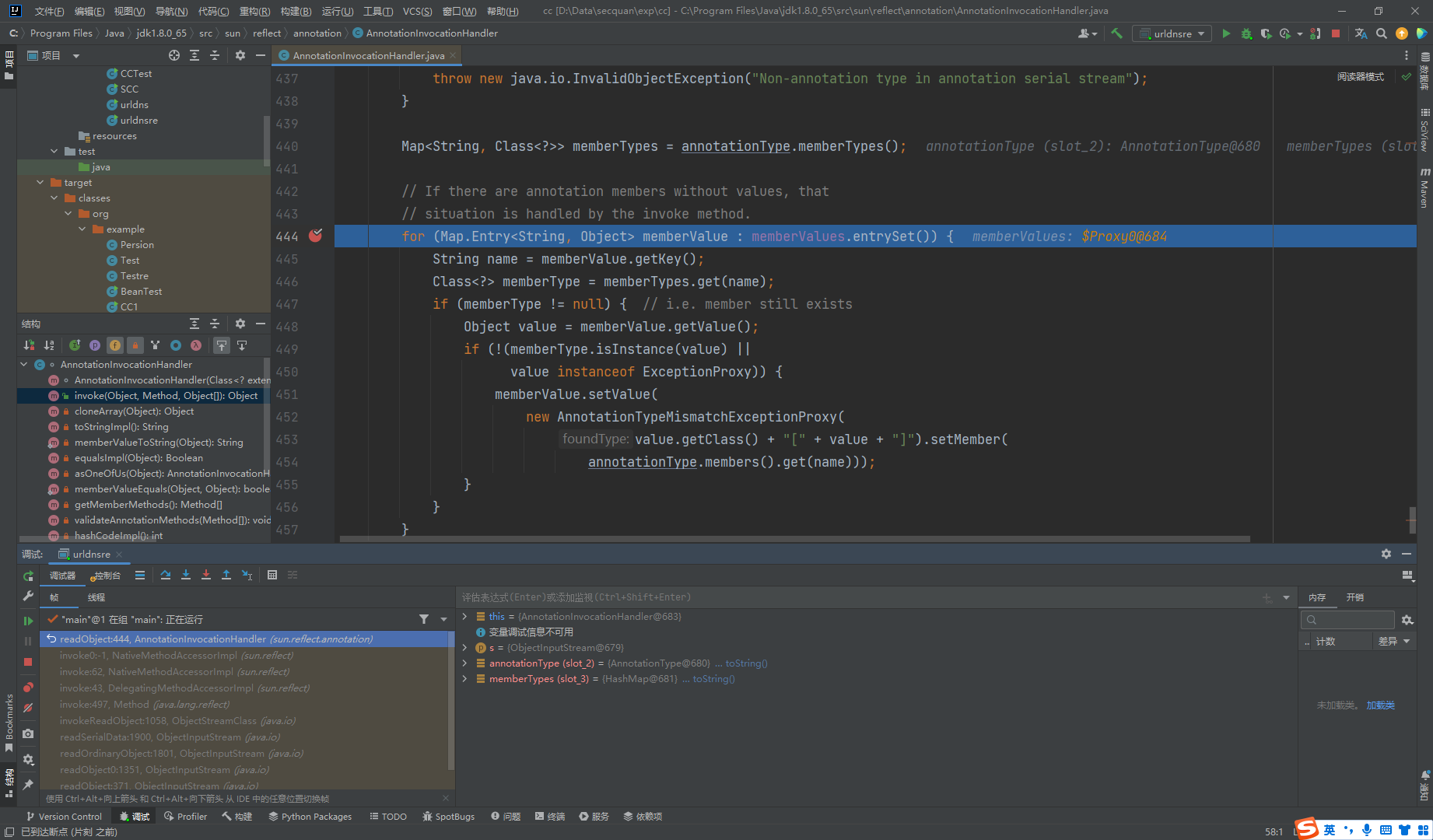Mute breakpoints in debug side toolbar
Screen dimensions: 1433x840
[x=28, y=708]
